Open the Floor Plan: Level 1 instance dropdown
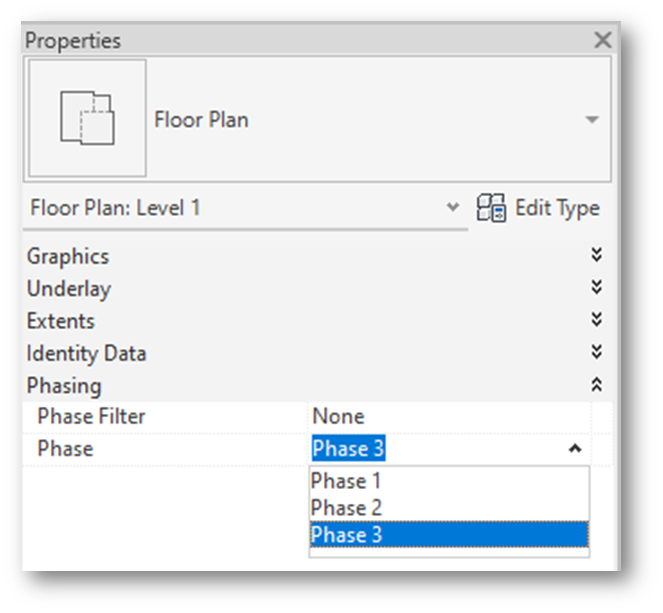The height and width of the screenshot is (613, 663). click(x=453, y=208)
